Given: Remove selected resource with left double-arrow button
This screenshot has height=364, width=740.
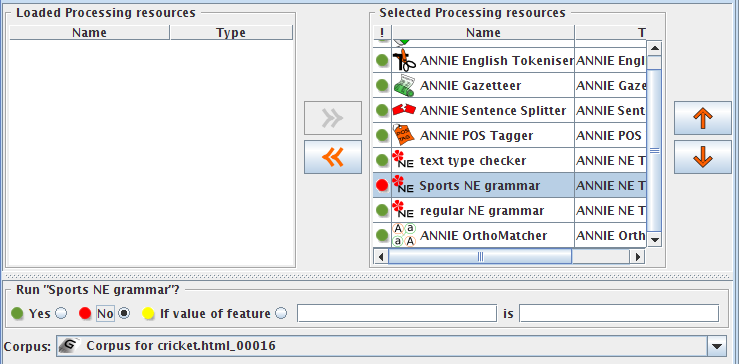Looking at the screenshot, I should point(333,157).
